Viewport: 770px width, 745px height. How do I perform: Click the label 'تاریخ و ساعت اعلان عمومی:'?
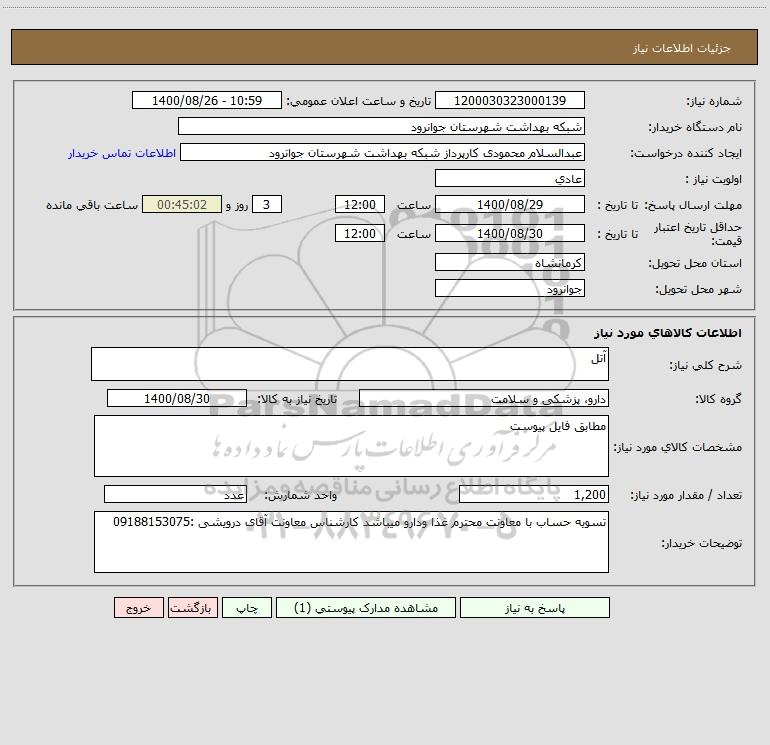coord(359,101)
